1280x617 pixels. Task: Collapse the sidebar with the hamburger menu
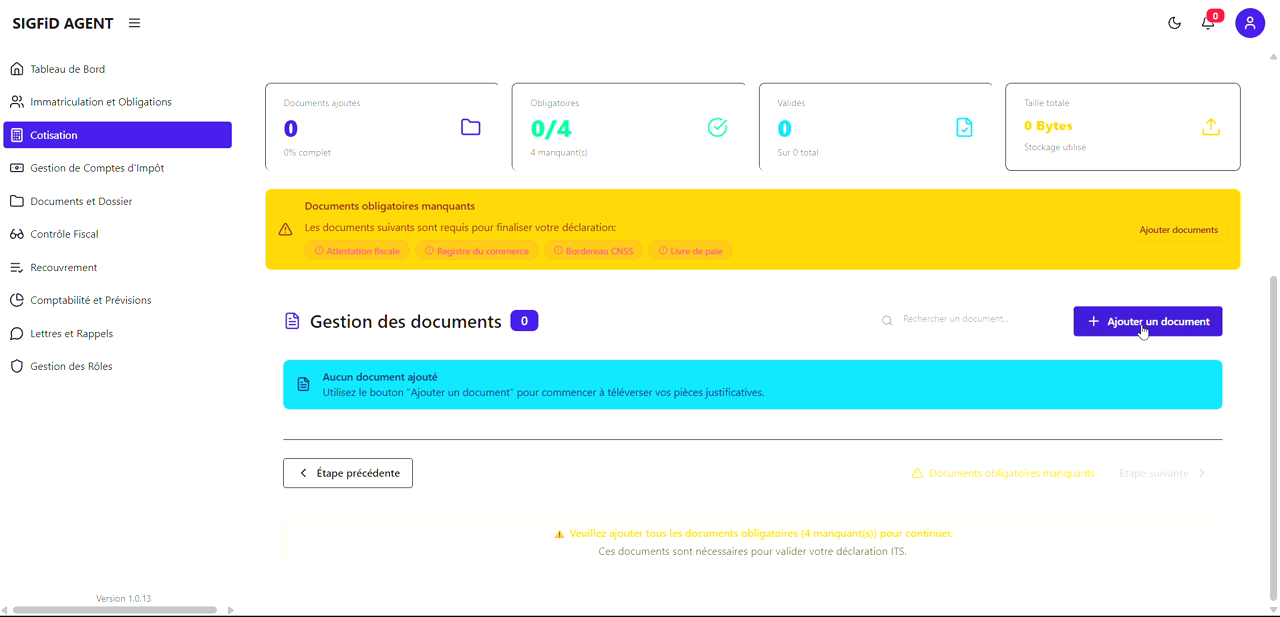tap(134, 22)
